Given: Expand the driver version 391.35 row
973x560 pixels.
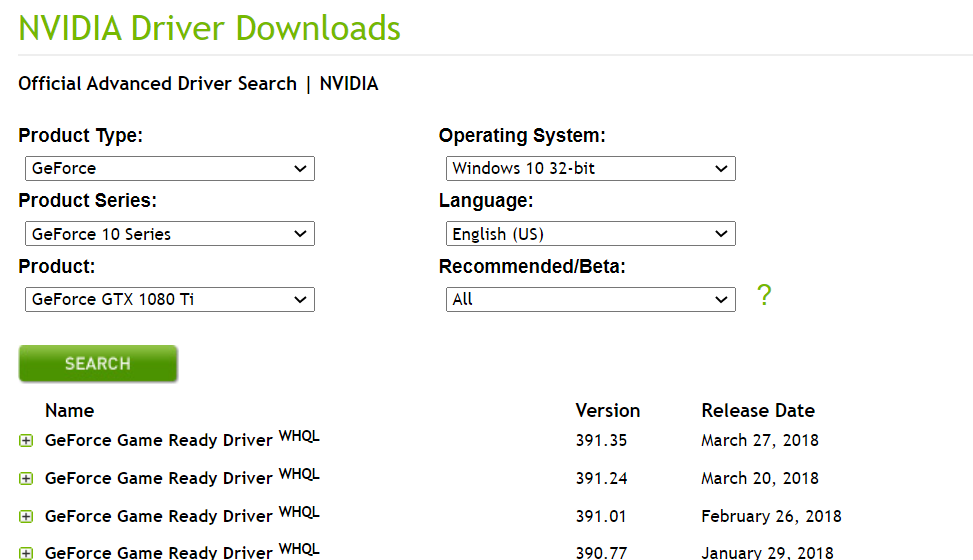Looking at the screenshot, I should (26, 441).
